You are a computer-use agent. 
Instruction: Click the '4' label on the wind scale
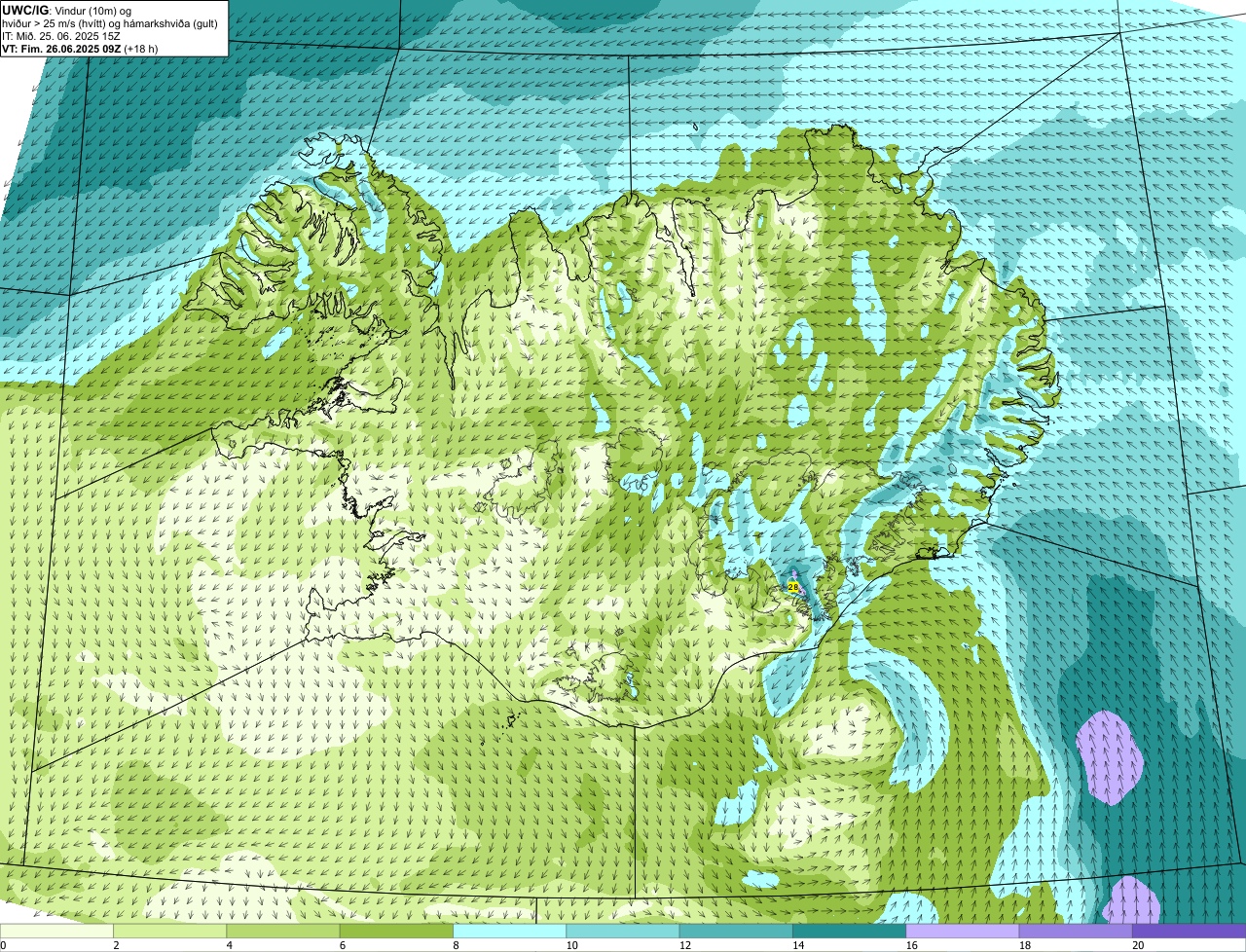[229, 945]
